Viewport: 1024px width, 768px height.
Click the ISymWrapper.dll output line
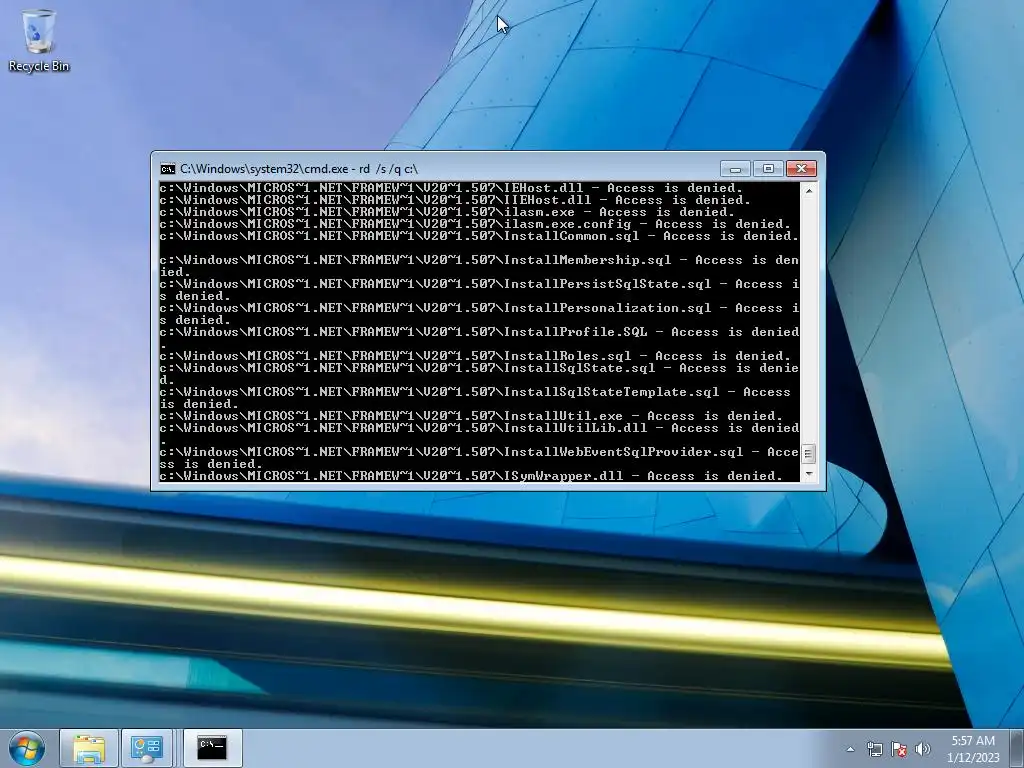pyautogui.click(x=471, y=476)
